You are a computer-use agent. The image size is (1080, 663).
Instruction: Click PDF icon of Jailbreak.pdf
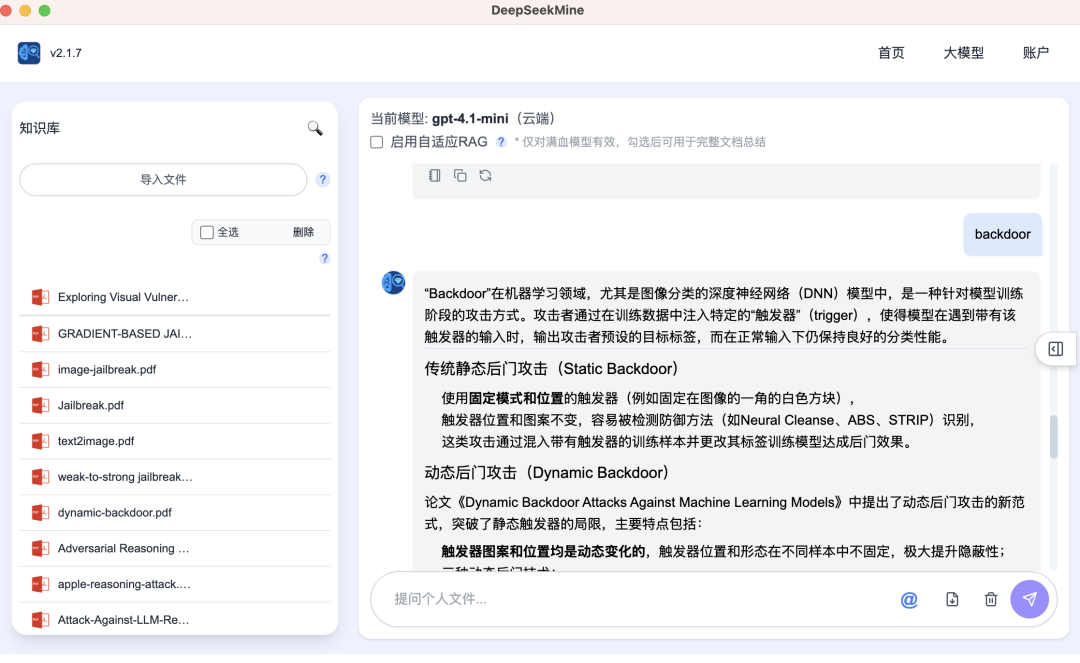tap(40, 406)
